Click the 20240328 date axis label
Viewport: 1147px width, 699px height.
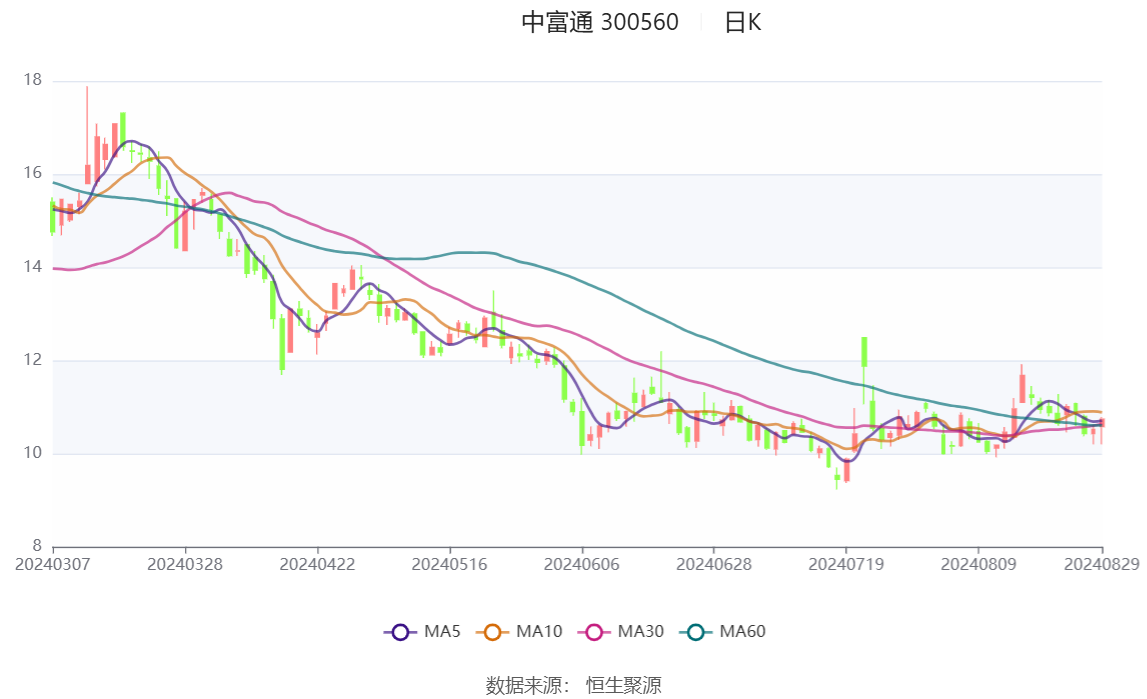tap(185, 564)
